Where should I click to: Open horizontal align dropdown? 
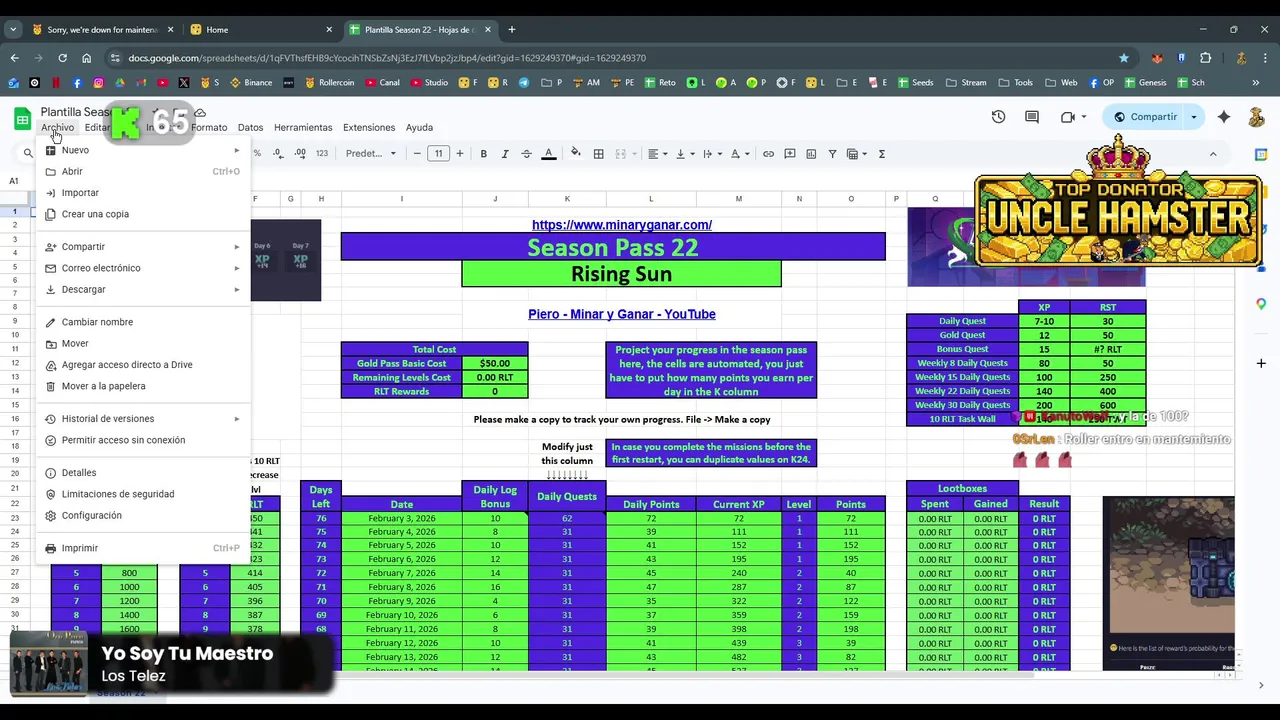[656, 154]
